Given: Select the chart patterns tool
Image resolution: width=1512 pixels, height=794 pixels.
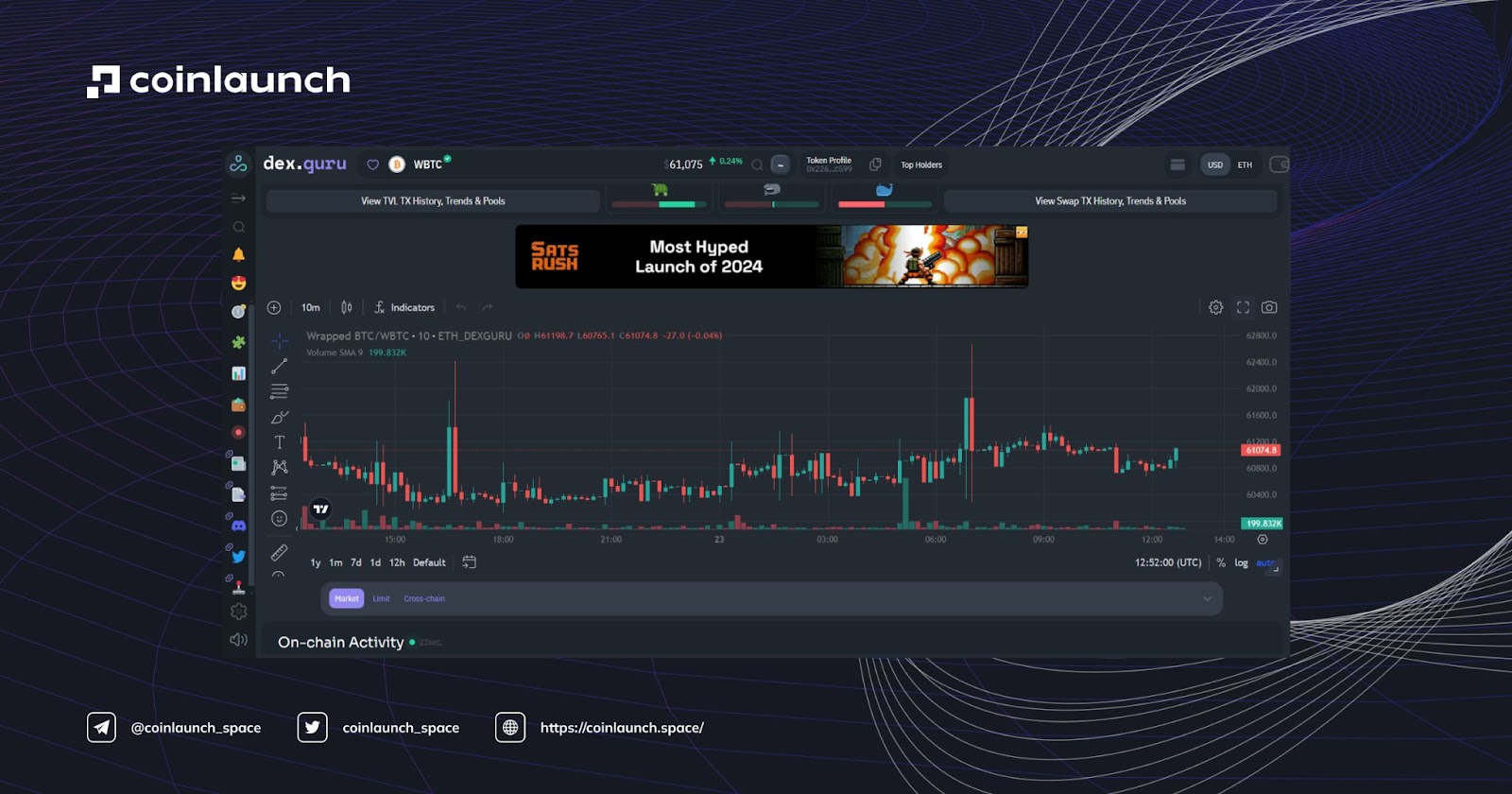Looking at the screenshot, I should pos(280,467).
